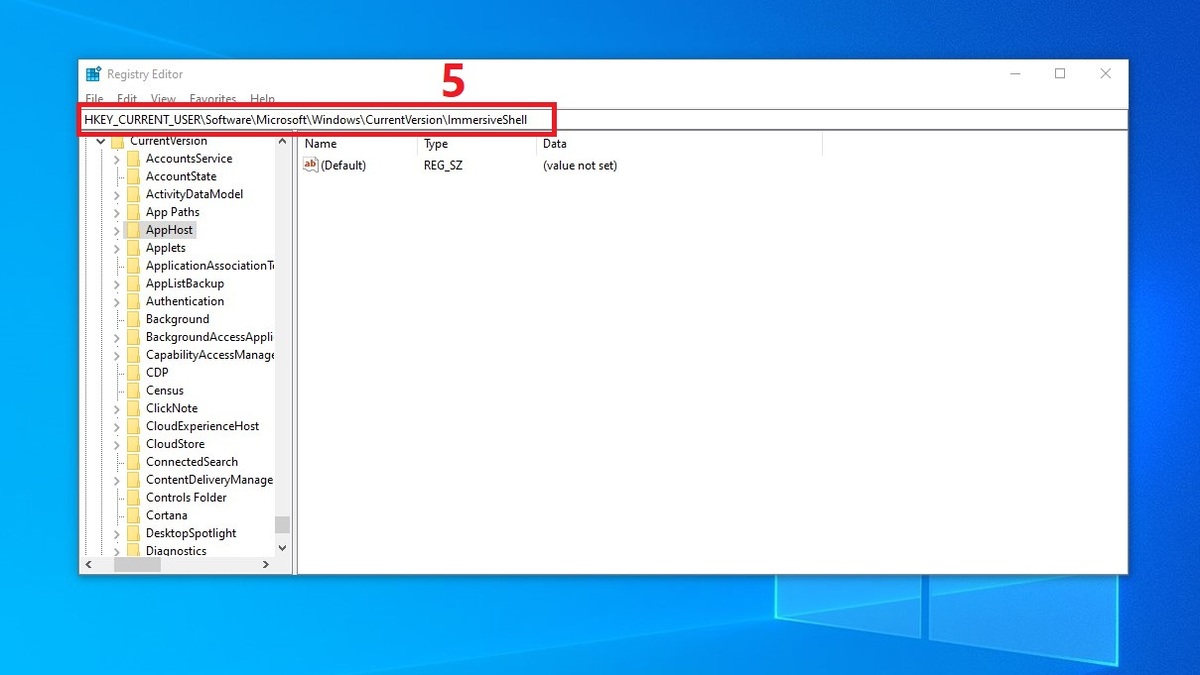Image resolution: width=1200 pixels, height=675 pixels.
Task: Collapse the CurrentVersion key
Action: [100, 140]
